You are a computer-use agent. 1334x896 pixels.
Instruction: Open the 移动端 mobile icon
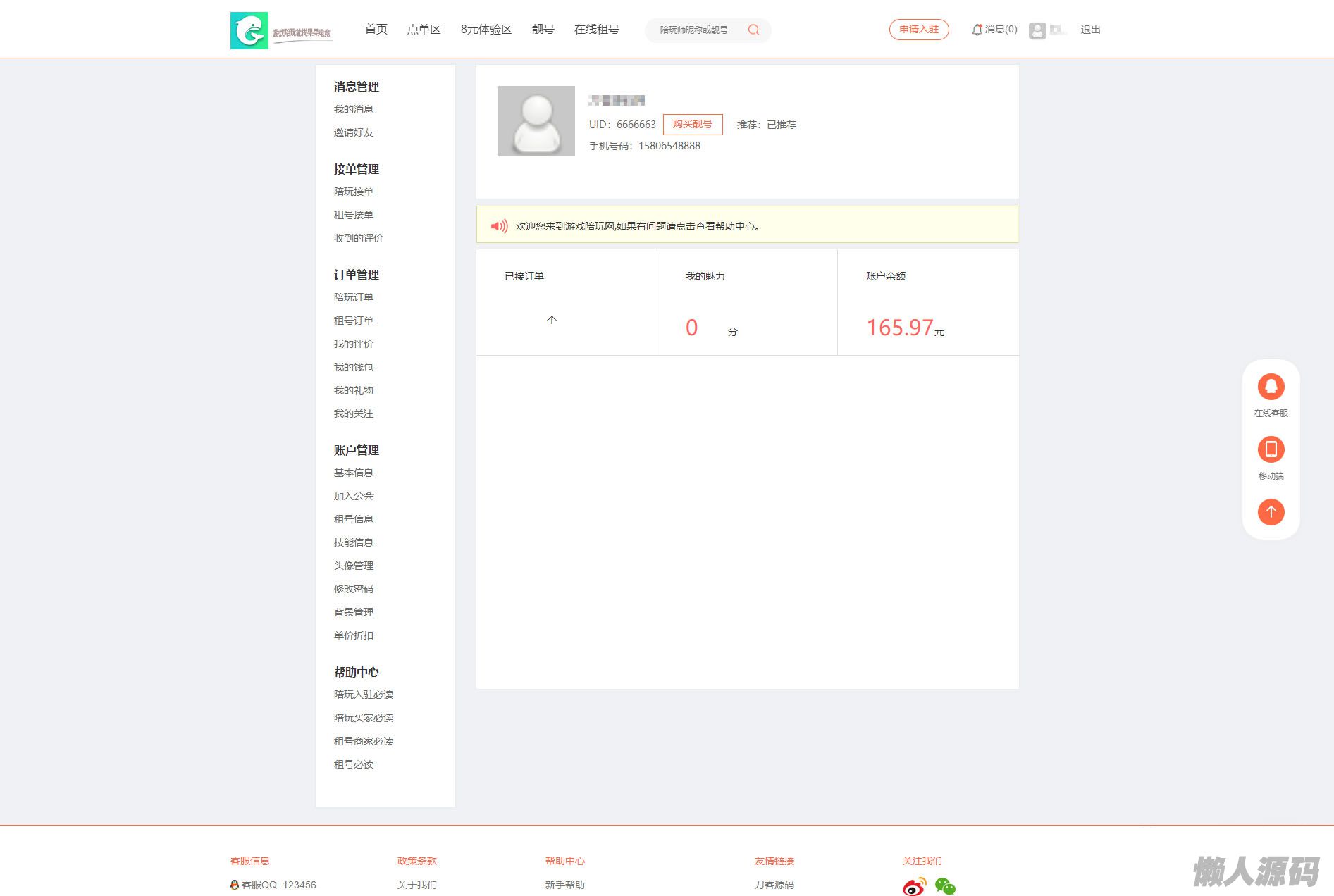tap(1271, 449)
